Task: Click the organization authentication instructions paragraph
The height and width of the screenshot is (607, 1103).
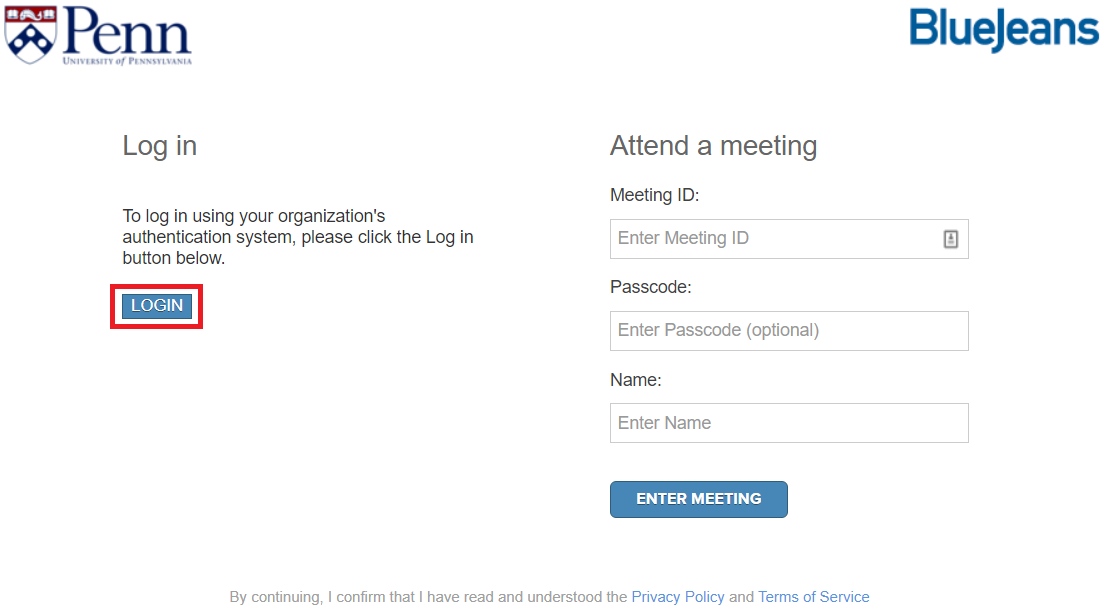Action: point(297,237)
